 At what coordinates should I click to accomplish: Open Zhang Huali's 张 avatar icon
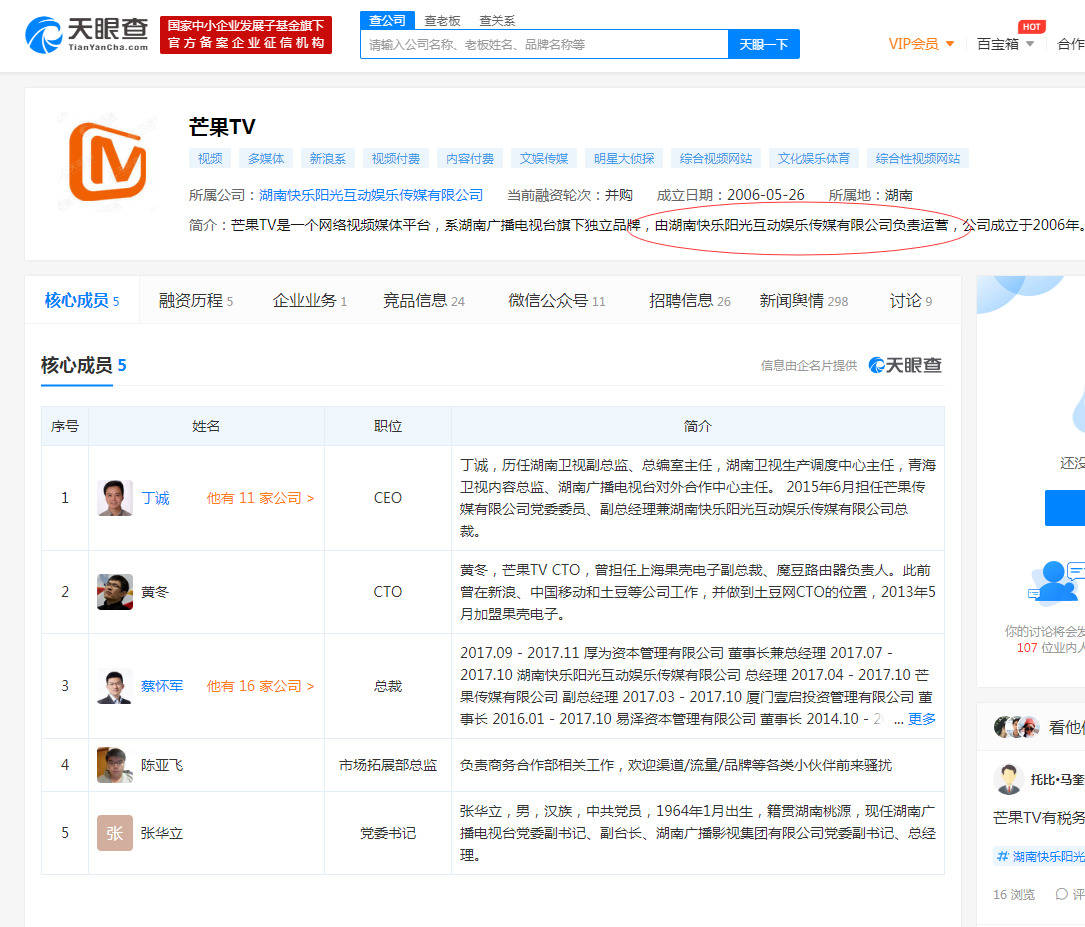point(115,833)
